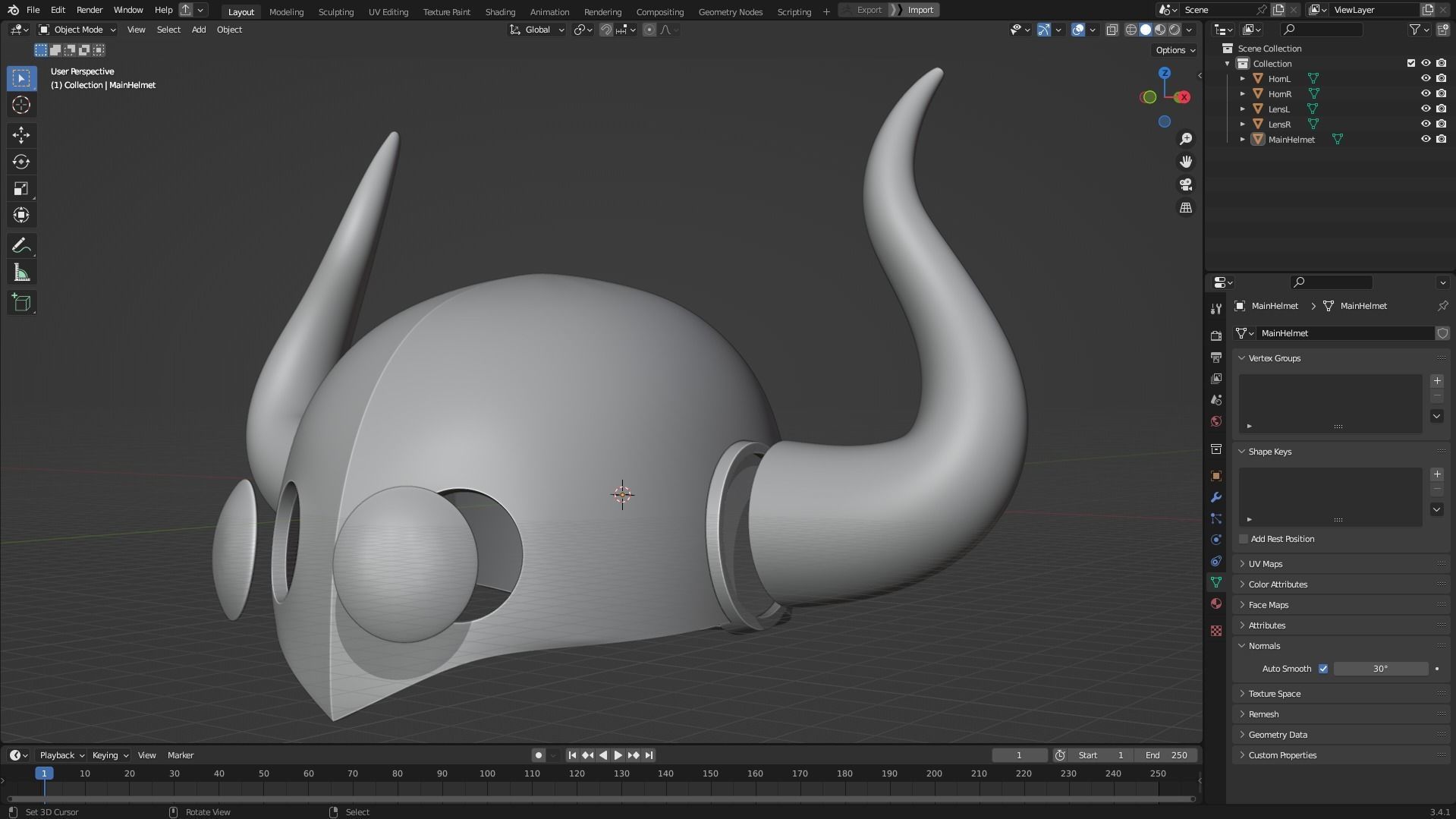Activate the 3D Cursor tool

[x=21, y=105]
